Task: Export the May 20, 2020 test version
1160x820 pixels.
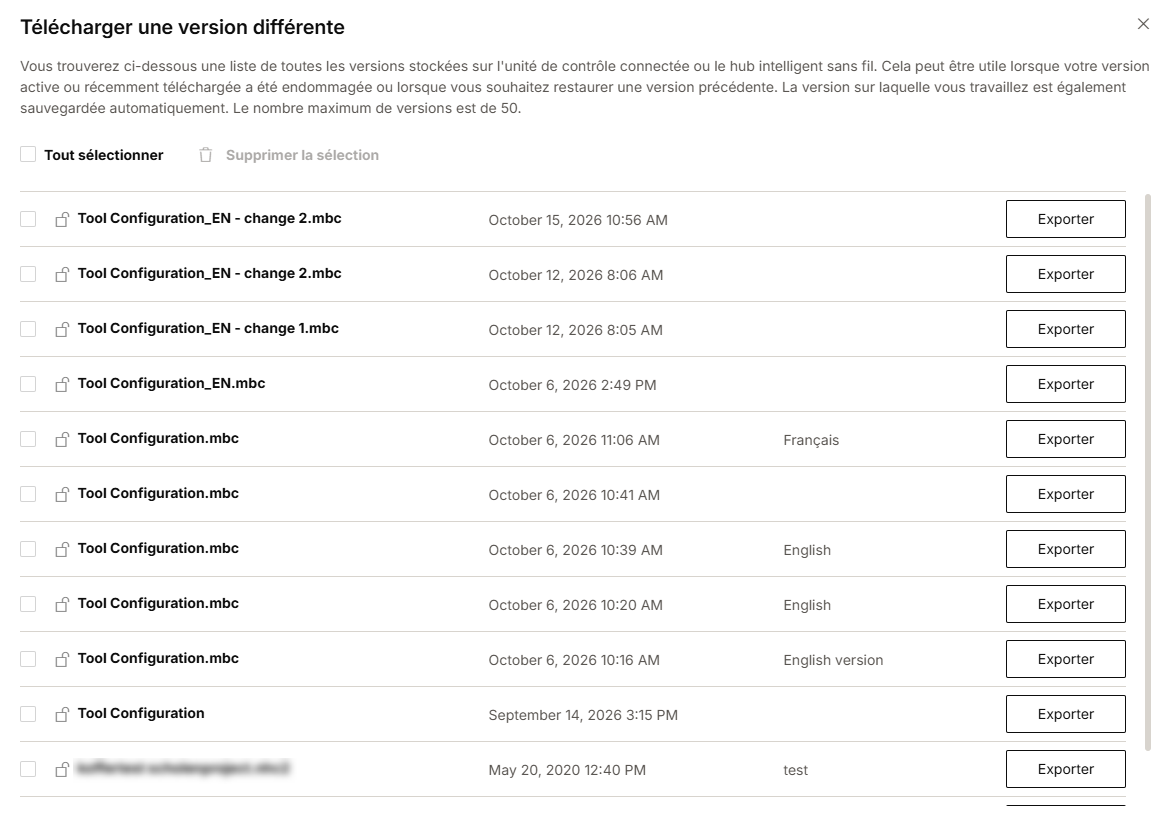Action: click(x=1065, y=769)
